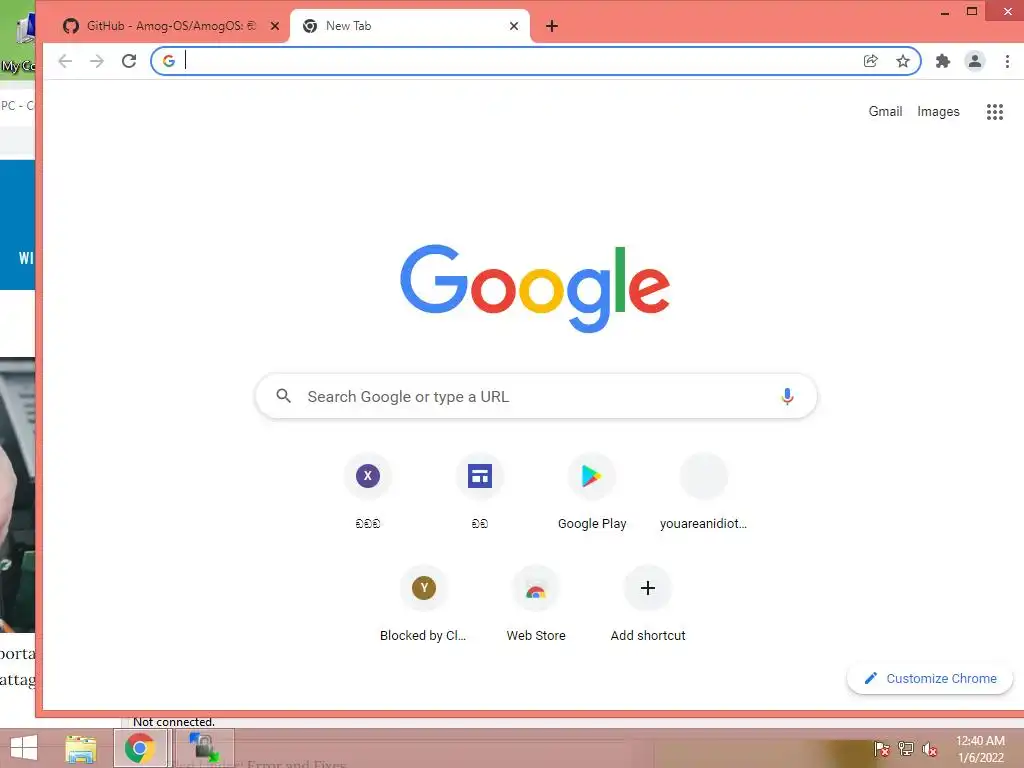Click the Search Google or type a URL box
Screen dimensions: 1024x768
pos(536,396)
